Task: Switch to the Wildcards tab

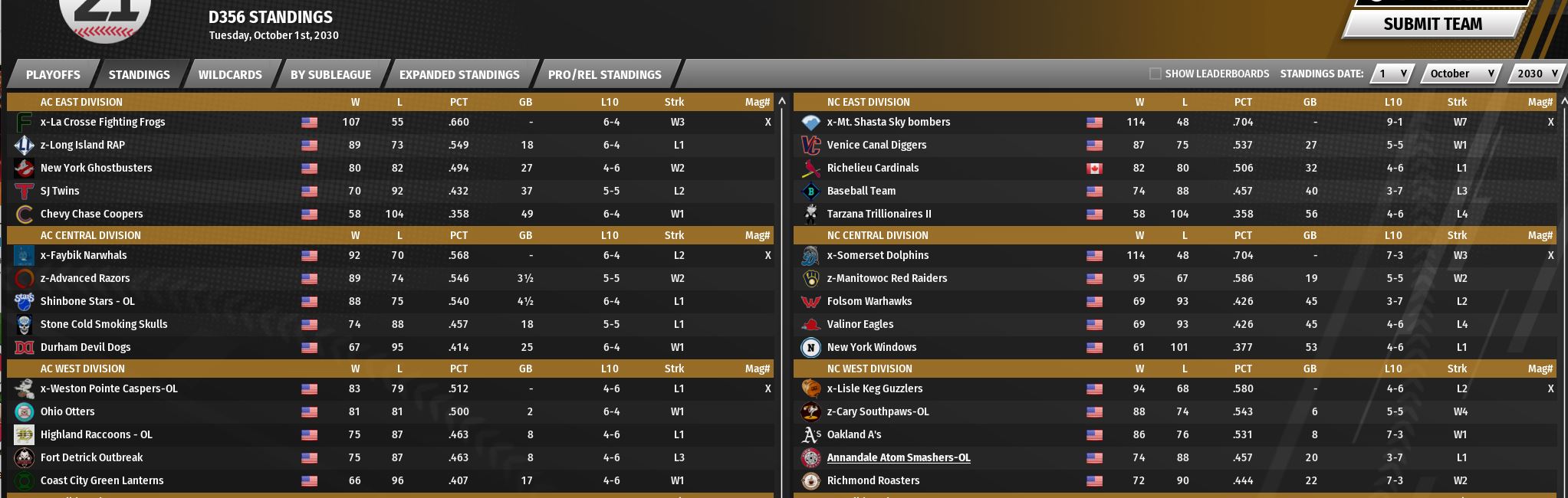Action: 230,74
